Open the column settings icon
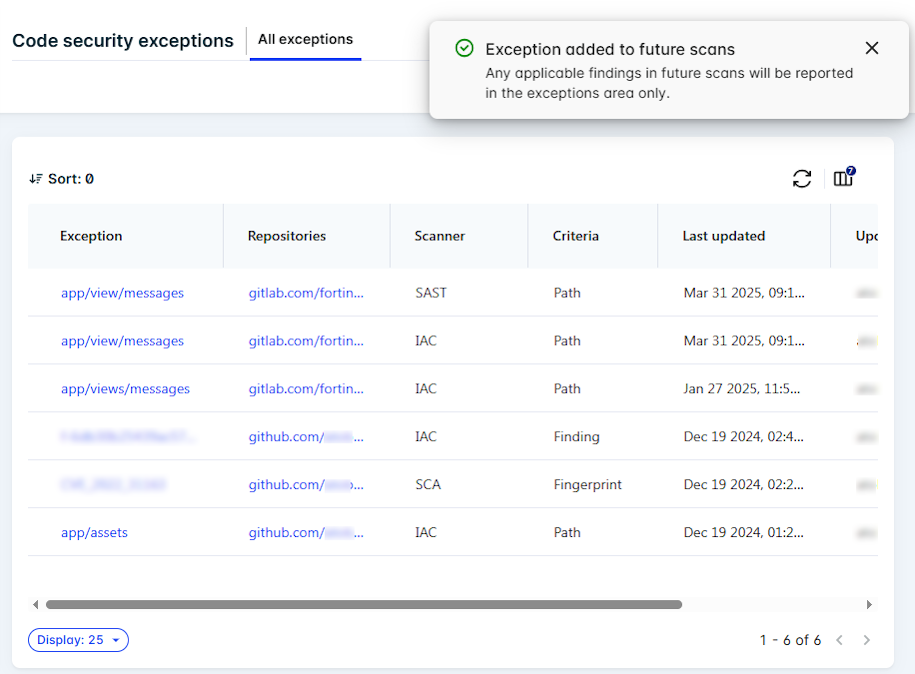The width and height of the screenshot is (915, 674). (x=843, y=179)
